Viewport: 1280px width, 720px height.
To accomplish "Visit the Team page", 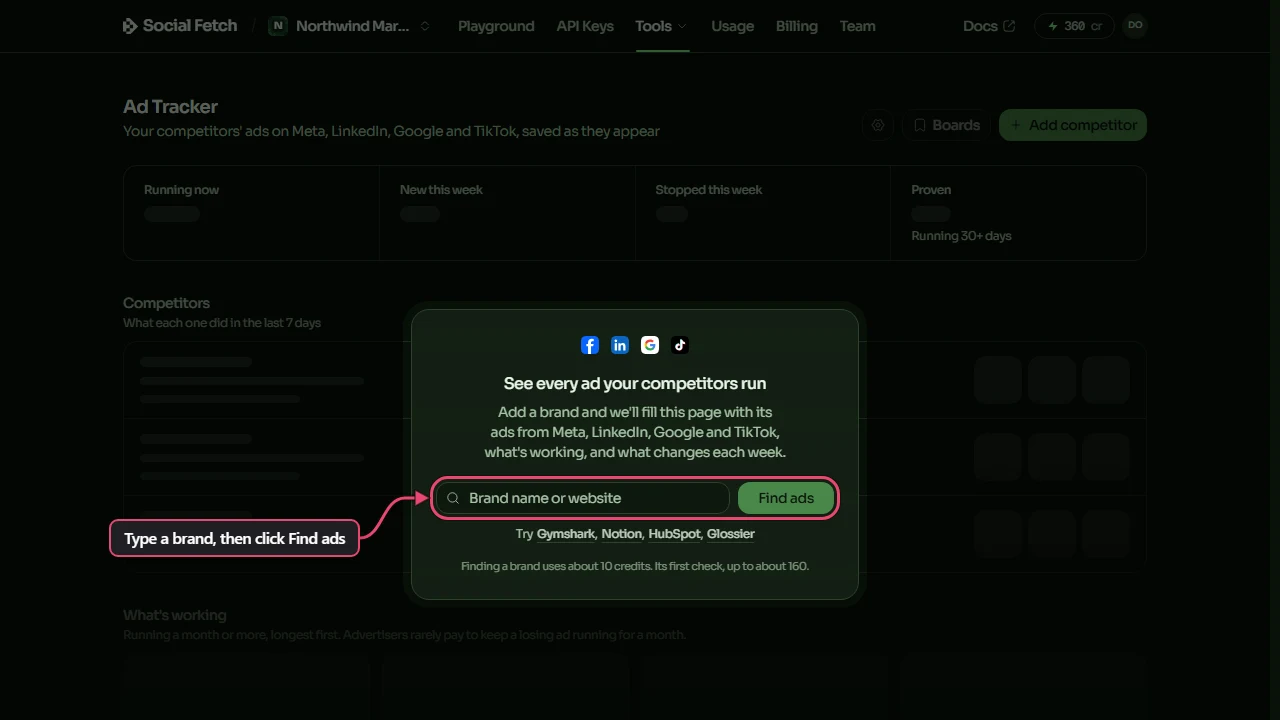I will click(858, 26).
